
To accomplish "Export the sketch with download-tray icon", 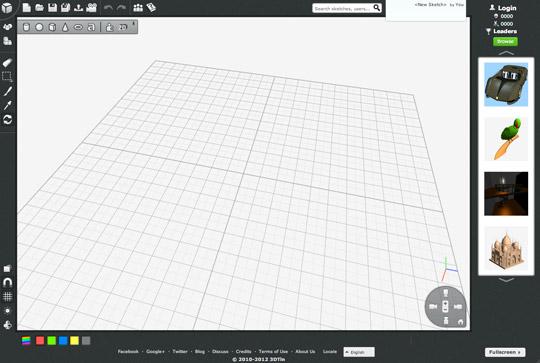I will point(78,7).
